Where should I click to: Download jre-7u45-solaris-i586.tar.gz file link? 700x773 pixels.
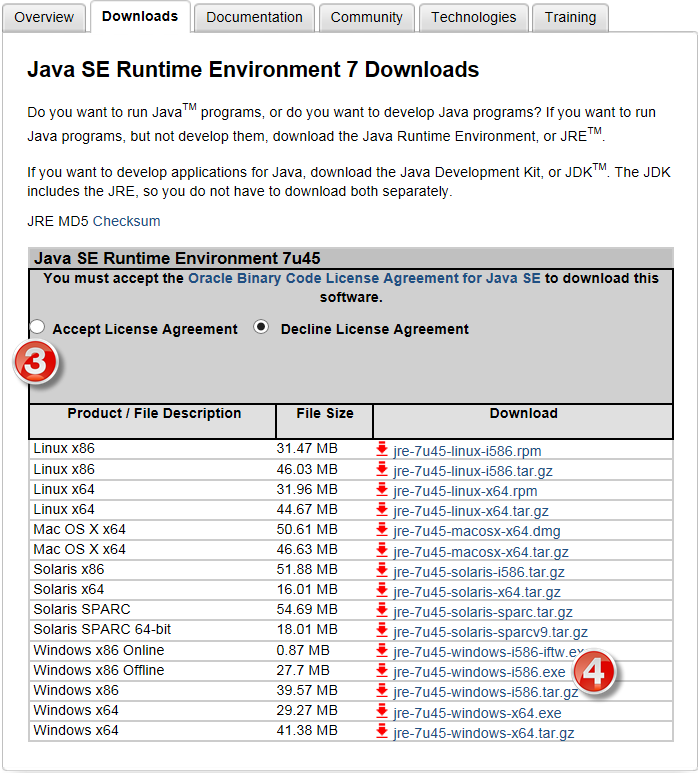tap(479, 572)
